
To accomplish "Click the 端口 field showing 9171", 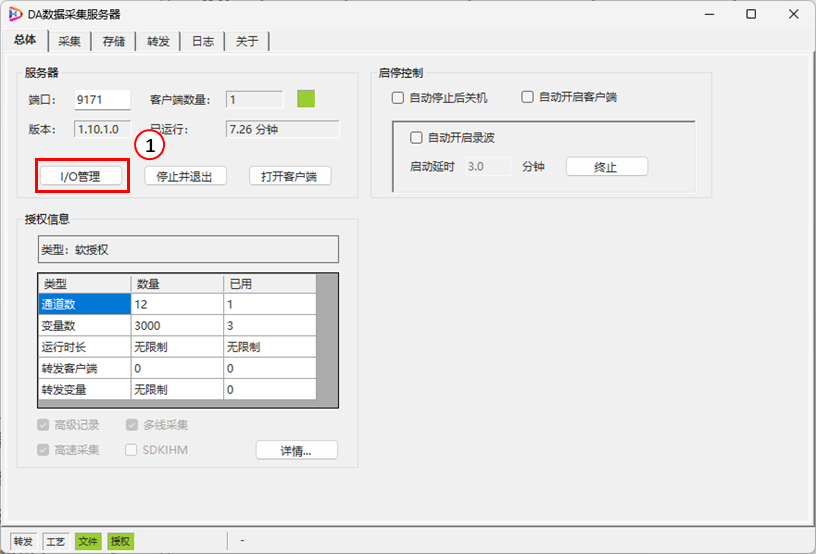I will [x=103, y=99].
